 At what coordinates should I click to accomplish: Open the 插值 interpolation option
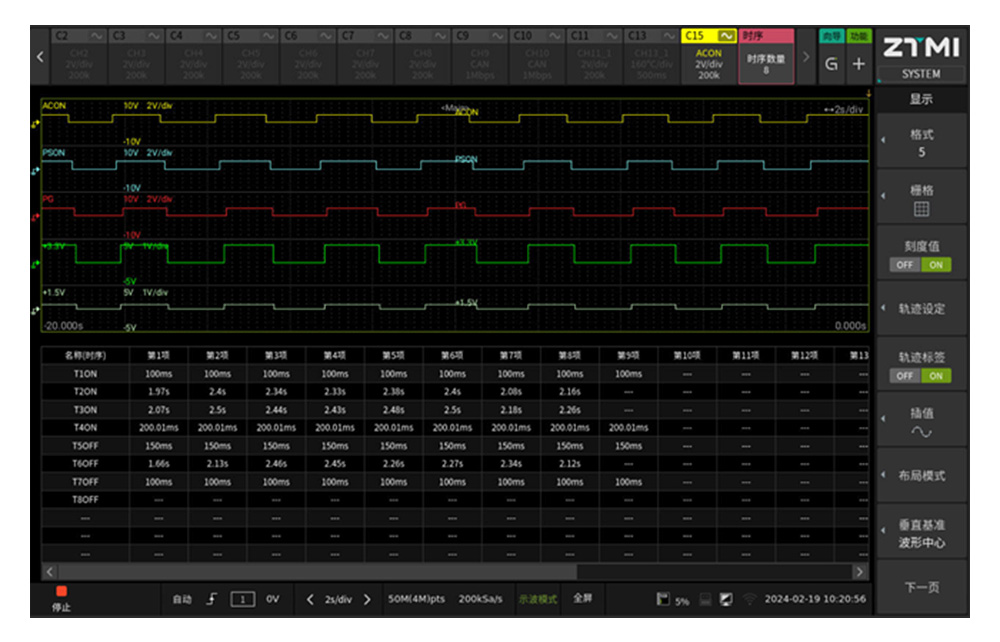click(921, 421)
